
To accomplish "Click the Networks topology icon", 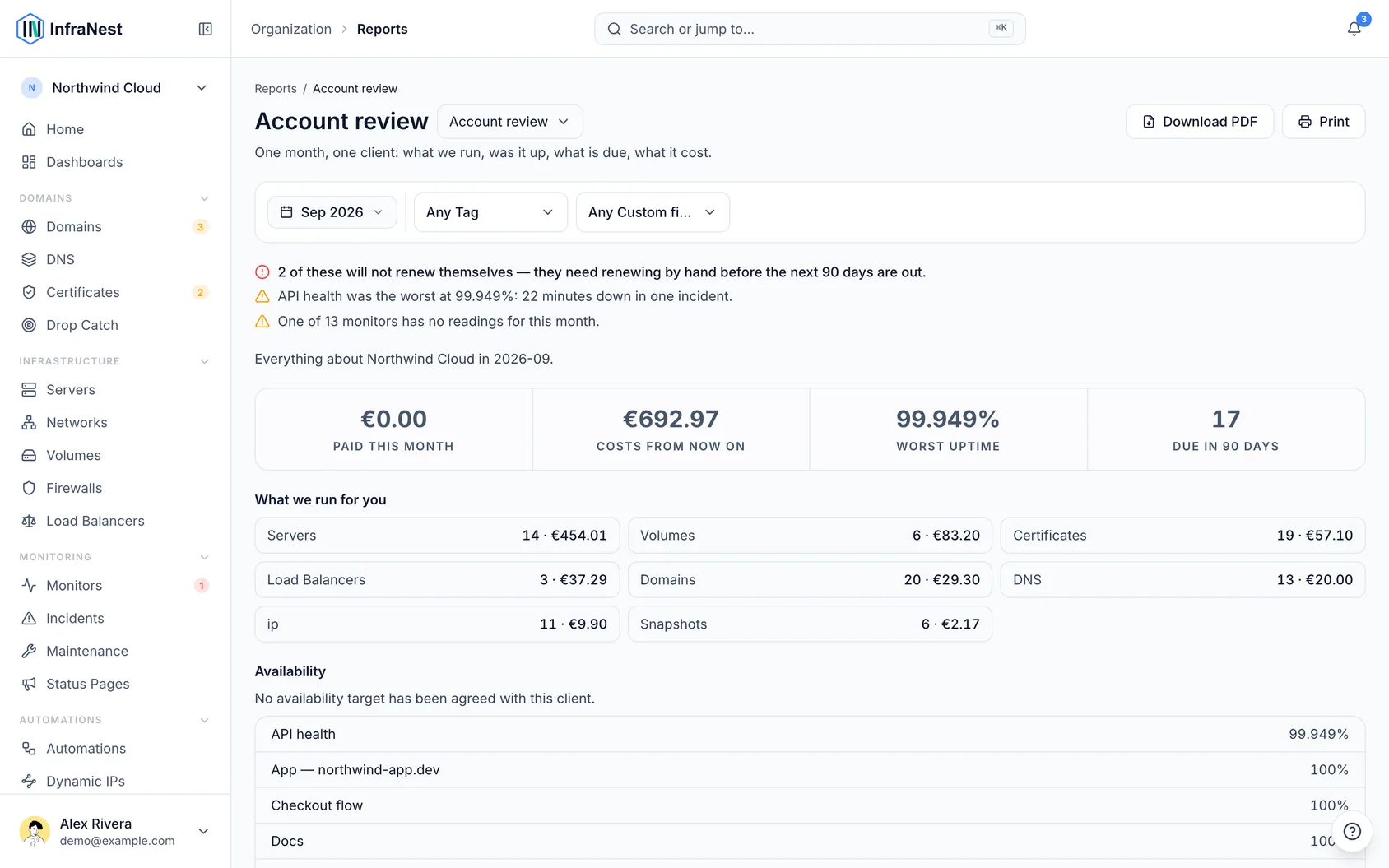I will pos(29,422).
